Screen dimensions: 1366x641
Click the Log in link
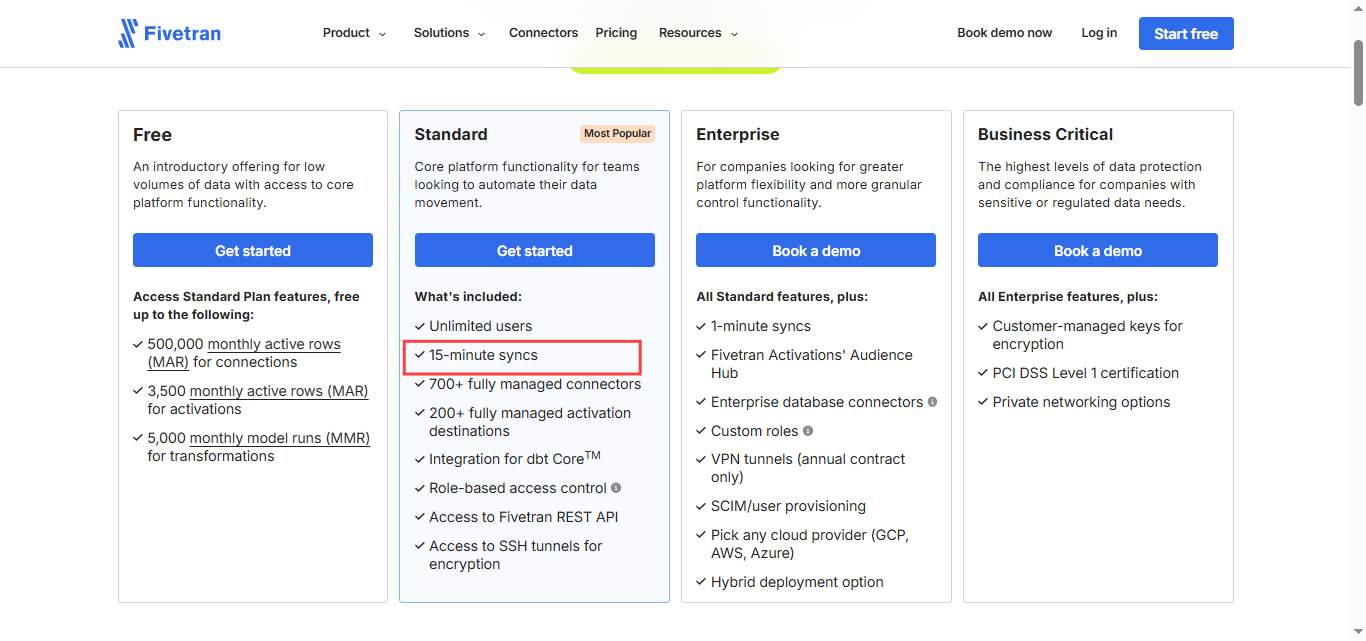click(x=1099, y=33)
